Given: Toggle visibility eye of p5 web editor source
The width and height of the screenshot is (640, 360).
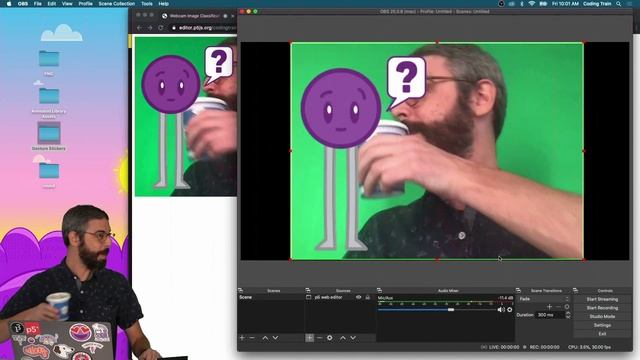Looking at the screenshot, I should point(358,298).
